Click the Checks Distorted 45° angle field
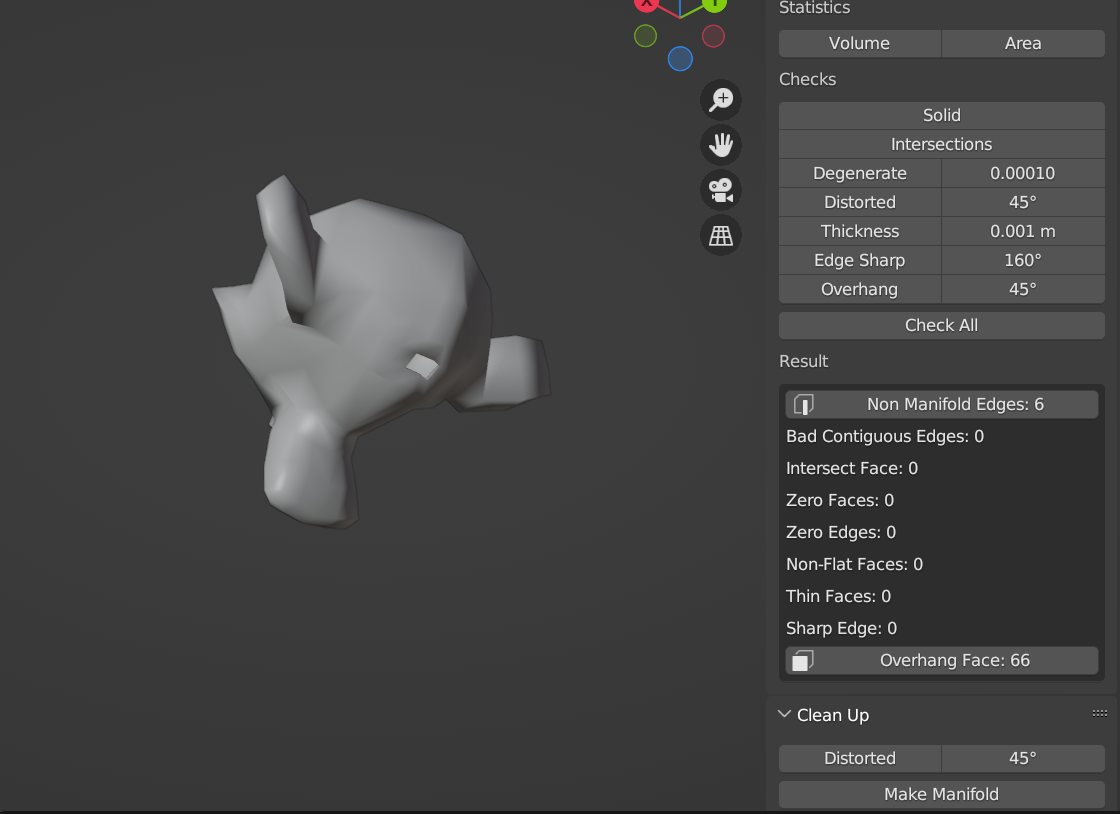The width and height of the screenshot is (1120, 814). (x=1023, y=203)
